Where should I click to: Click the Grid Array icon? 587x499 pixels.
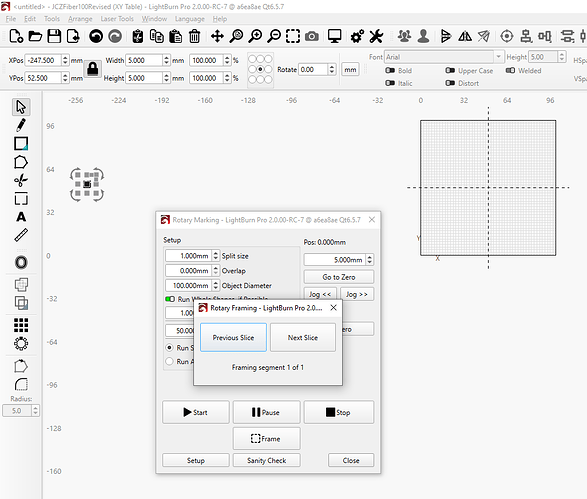(x=21, y=325)
